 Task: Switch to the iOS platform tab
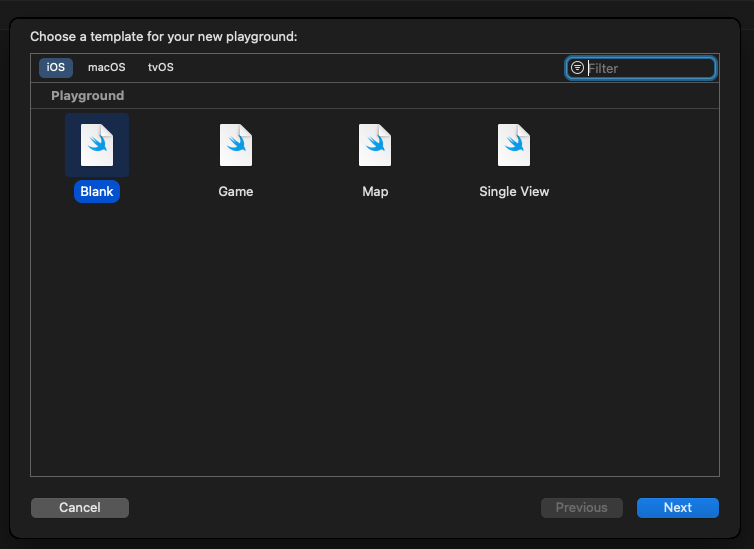[x=56, y=68]
